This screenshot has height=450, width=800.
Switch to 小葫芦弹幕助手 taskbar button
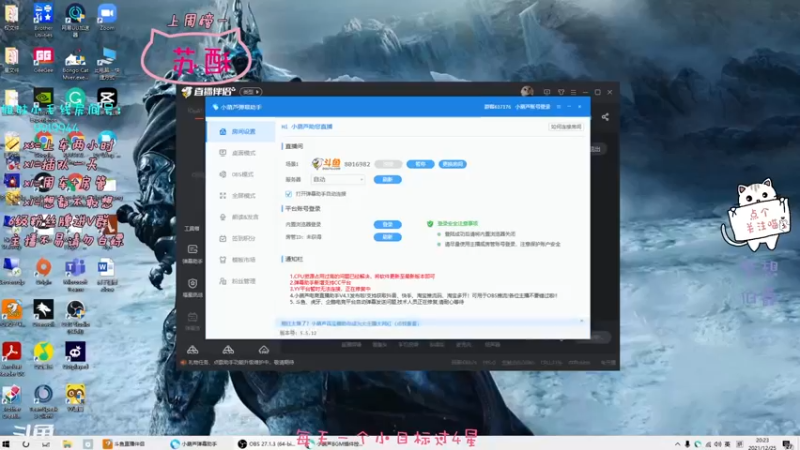click(x=194, y=444)
